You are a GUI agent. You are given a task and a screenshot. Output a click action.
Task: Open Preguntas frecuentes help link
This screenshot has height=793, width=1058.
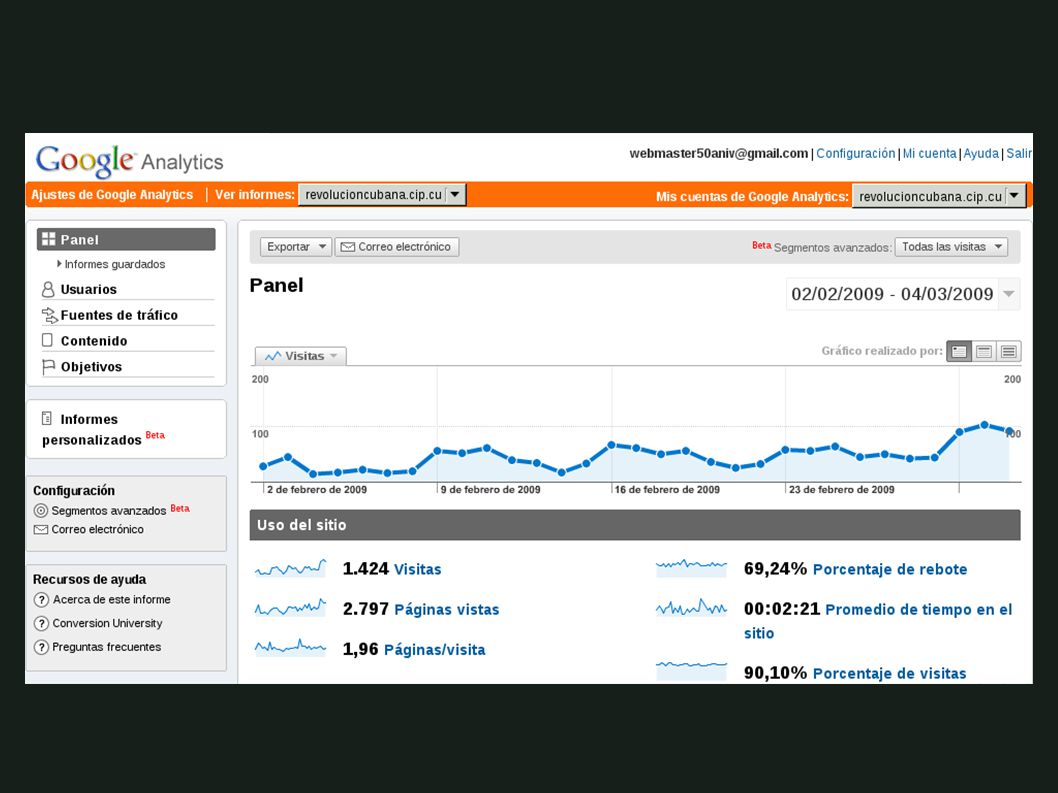[107, 647]
